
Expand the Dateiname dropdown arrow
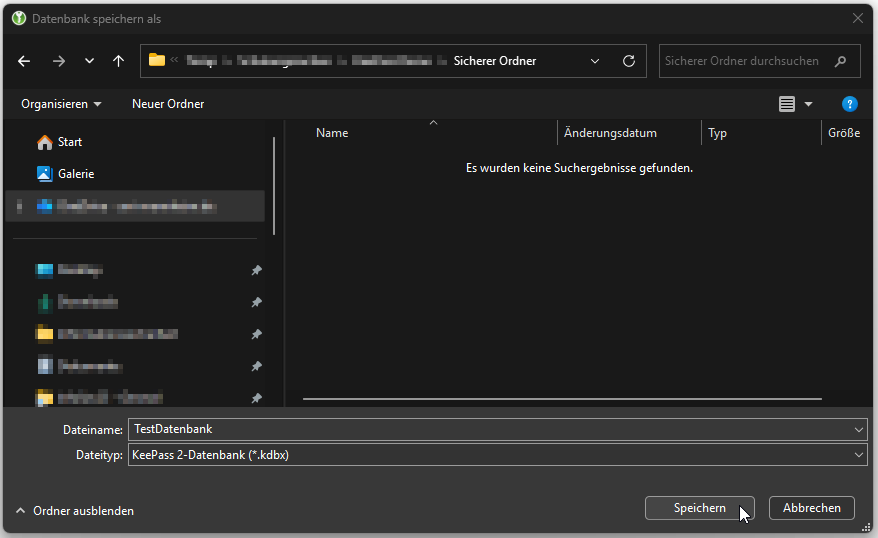858,429
